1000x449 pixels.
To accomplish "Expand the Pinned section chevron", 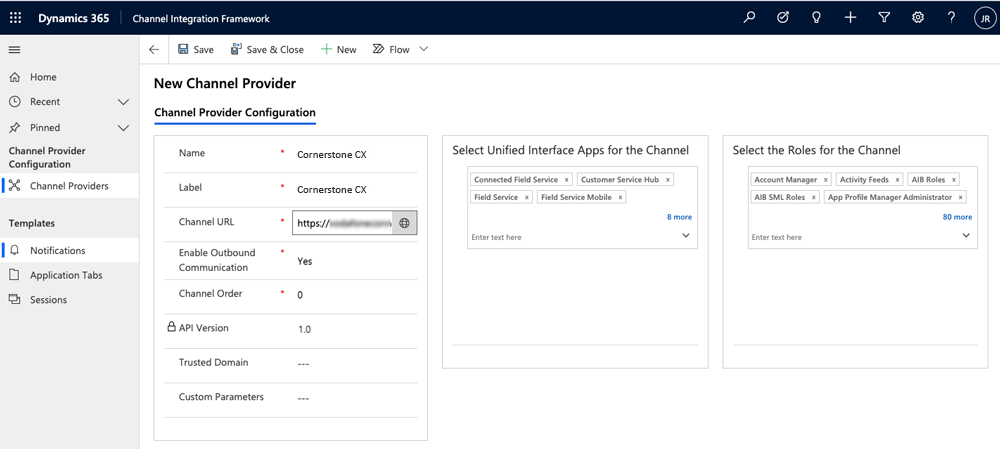I will pyautogui.click(x=124, y=128).
